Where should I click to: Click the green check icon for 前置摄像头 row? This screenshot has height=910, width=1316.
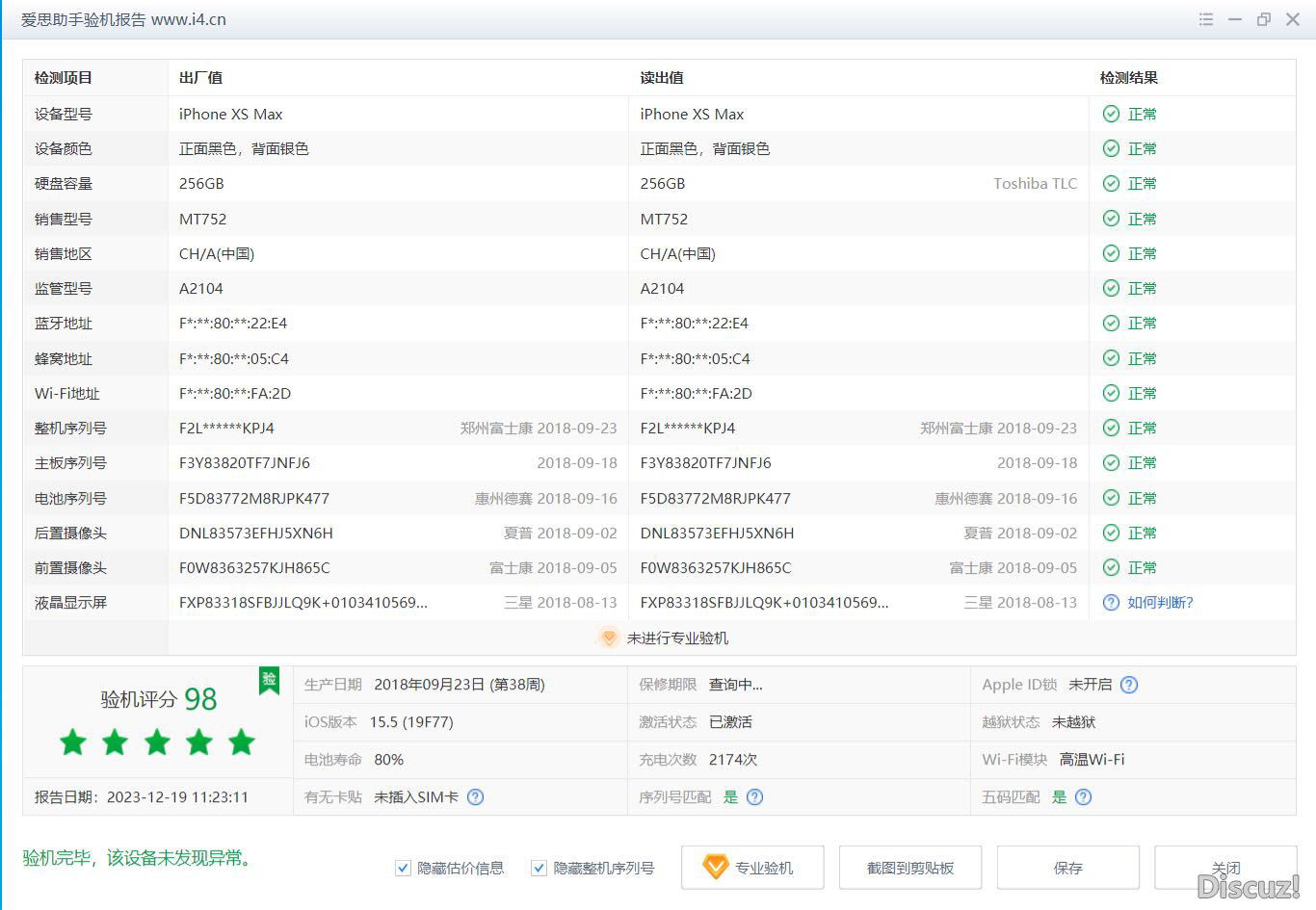1111,567
